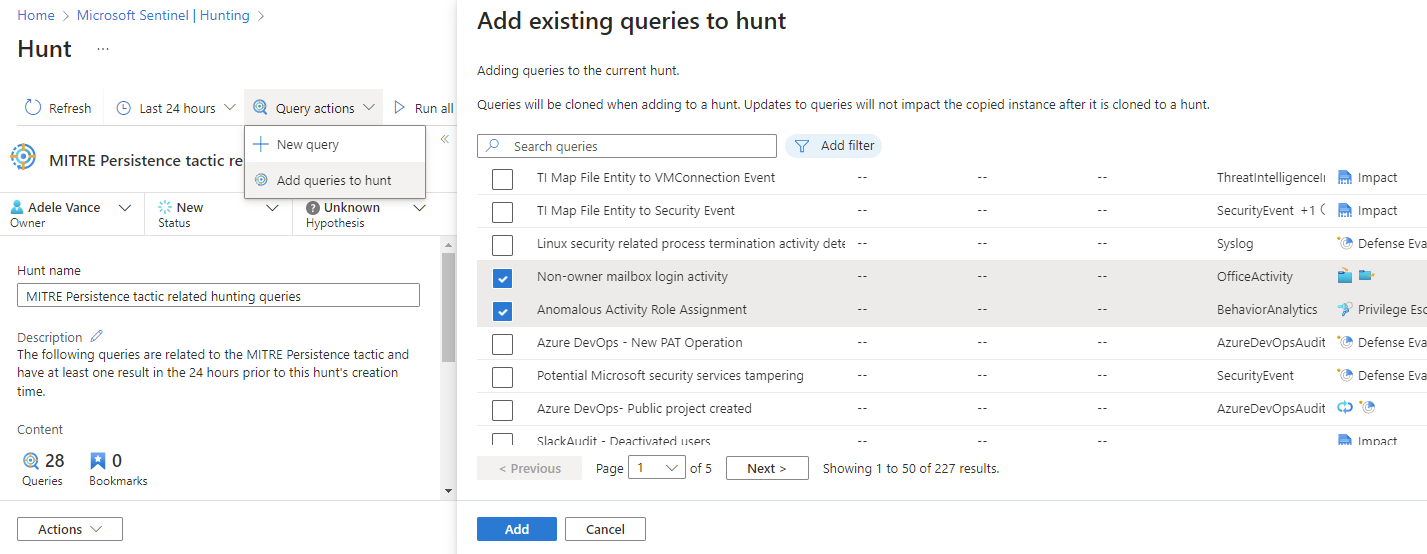This screenshot has height=554, width=1427.
Task: Uncheck Non-owner mailbox login activity
Action: (x=503, y=278)
